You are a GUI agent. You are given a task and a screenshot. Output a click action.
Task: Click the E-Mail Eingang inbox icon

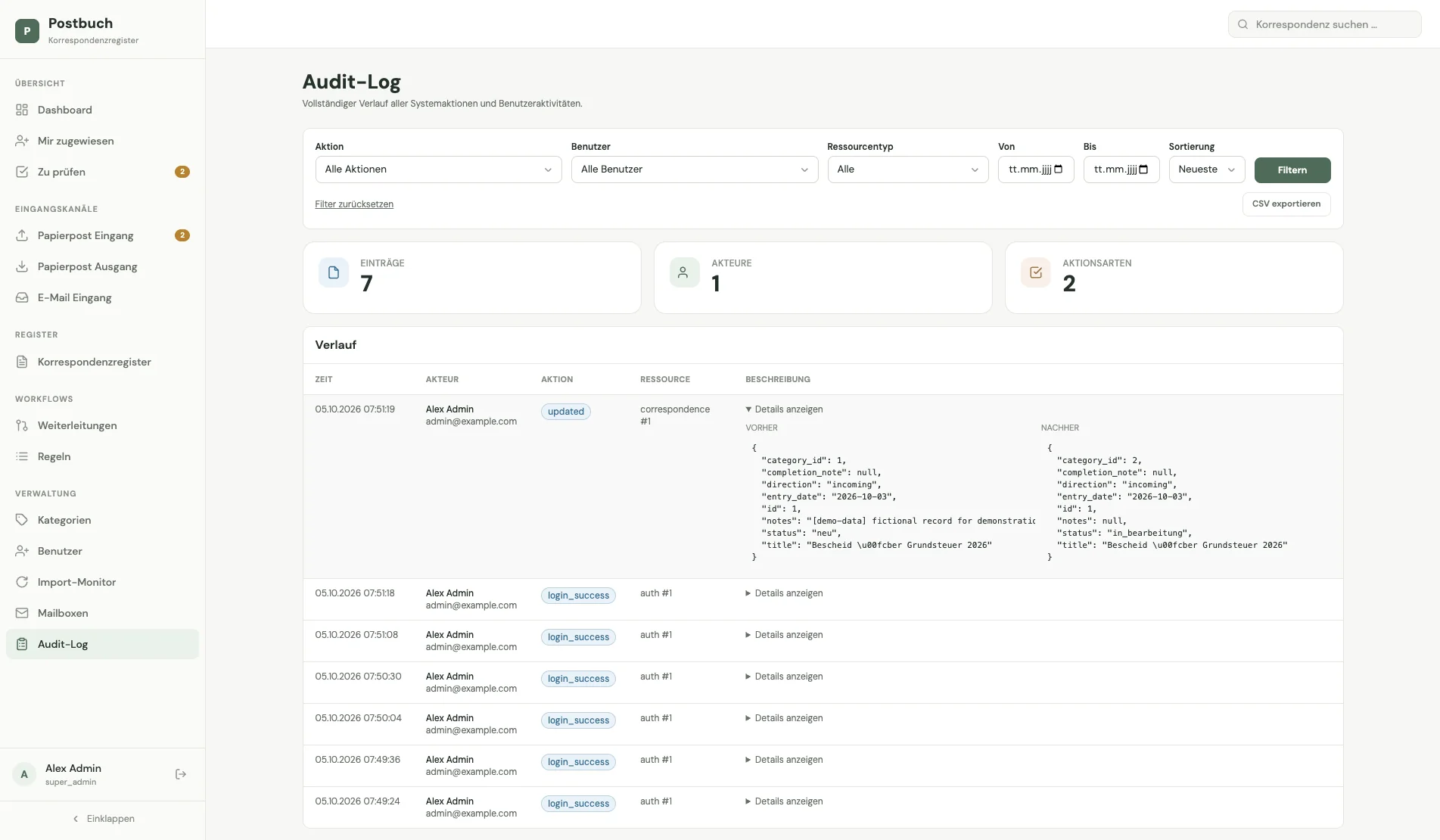click(x=22, y=297)
